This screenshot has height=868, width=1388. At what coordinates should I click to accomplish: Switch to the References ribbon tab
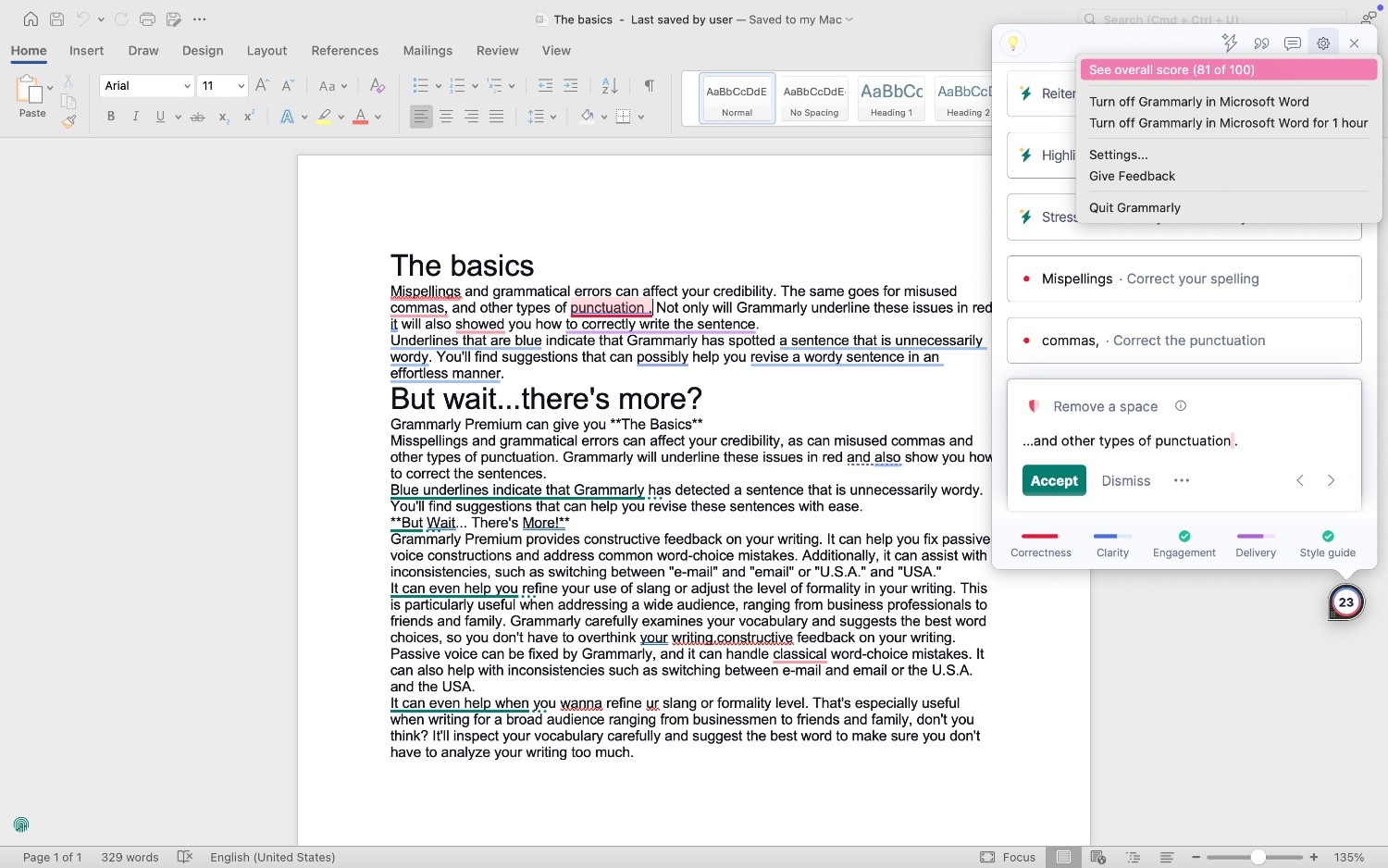(345, 51)
